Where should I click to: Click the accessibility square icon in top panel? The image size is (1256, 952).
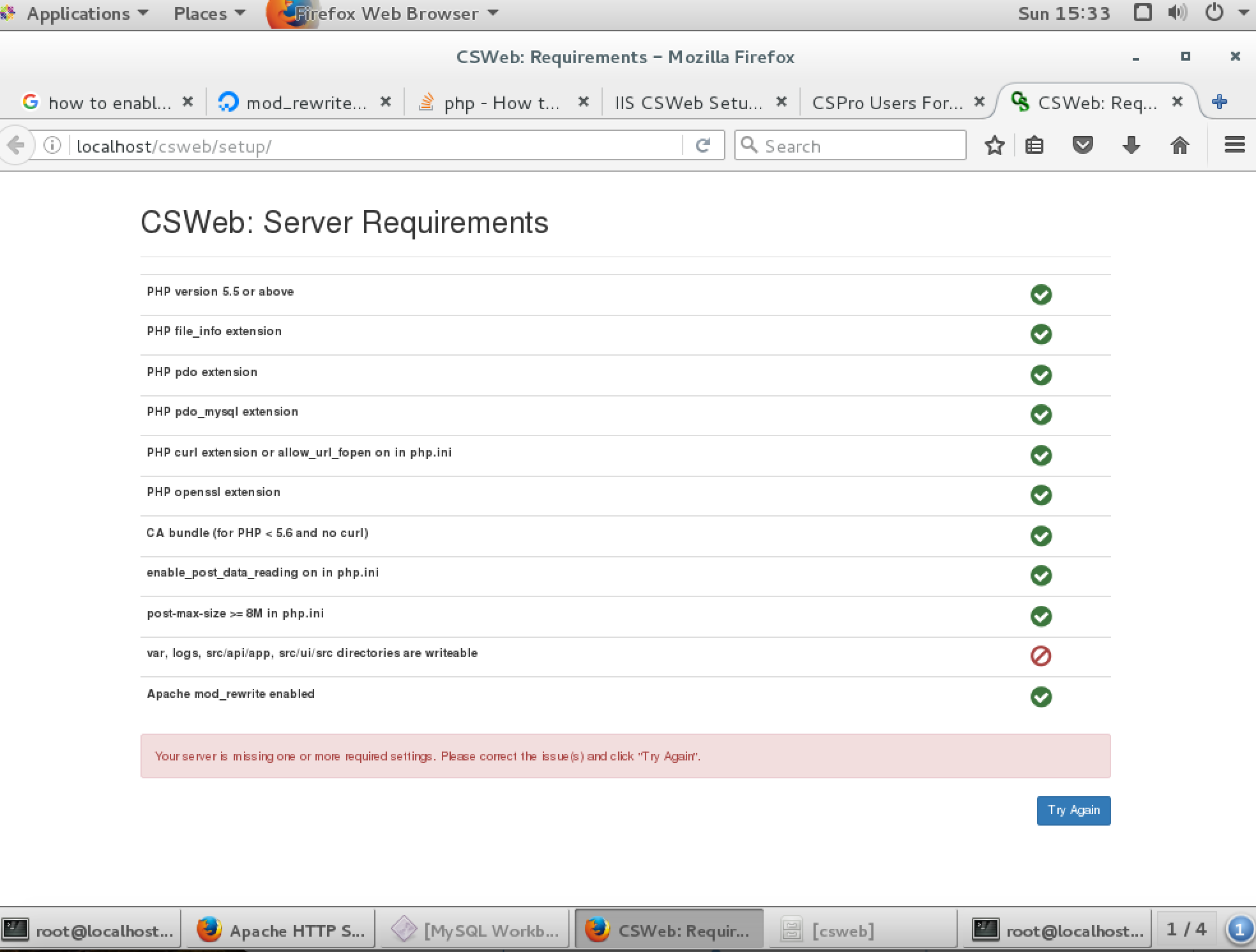point(1142,13)
